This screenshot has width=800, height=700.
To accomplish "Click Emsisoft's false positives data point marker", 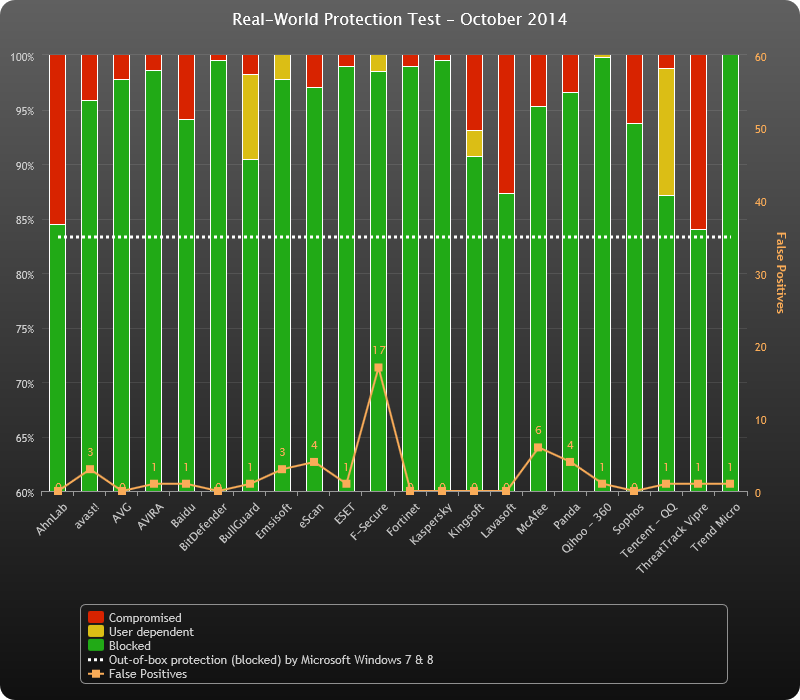I will pyautogui.click(x=282, y=469).
